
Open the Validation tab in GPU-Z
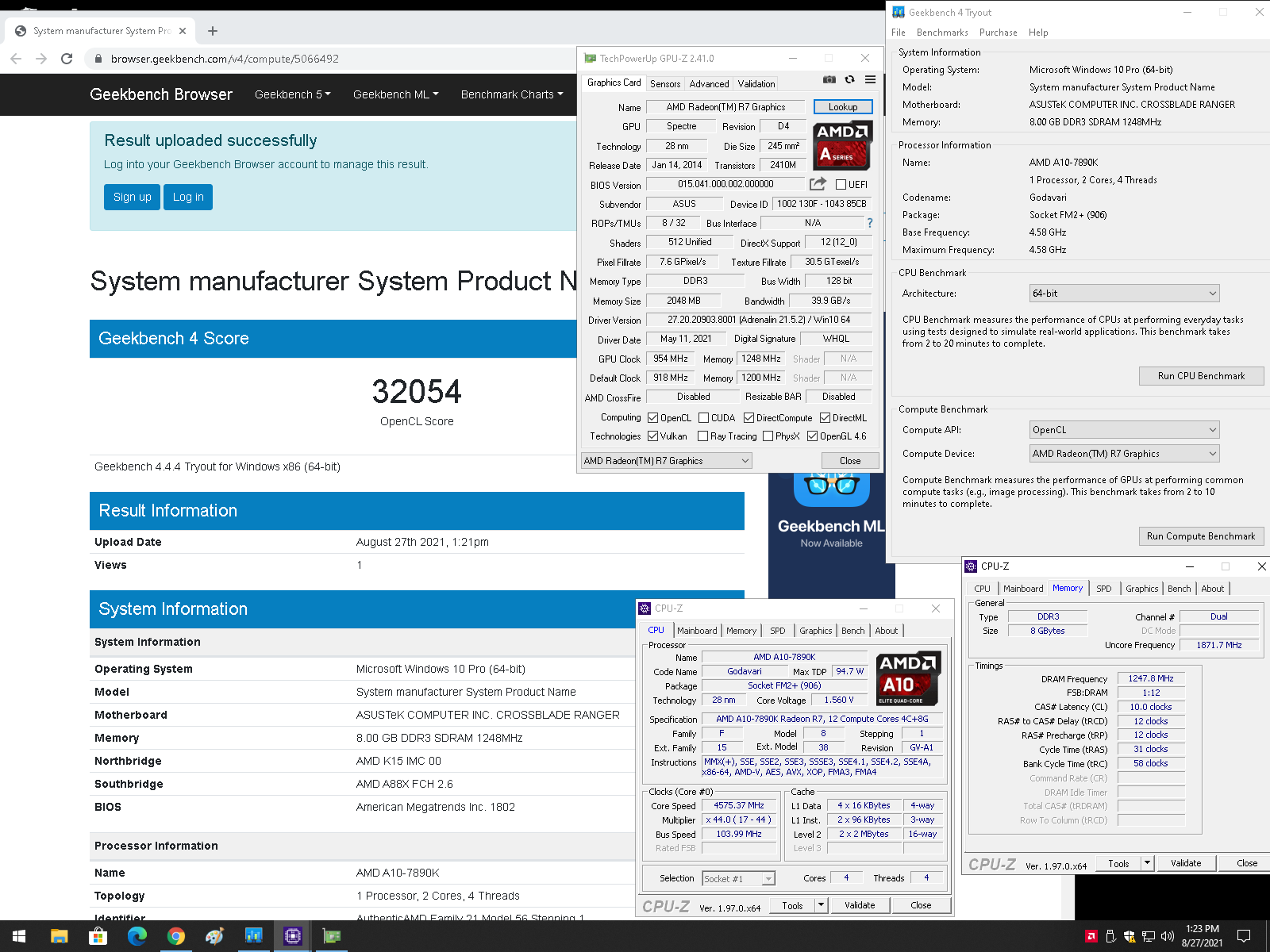756,84
